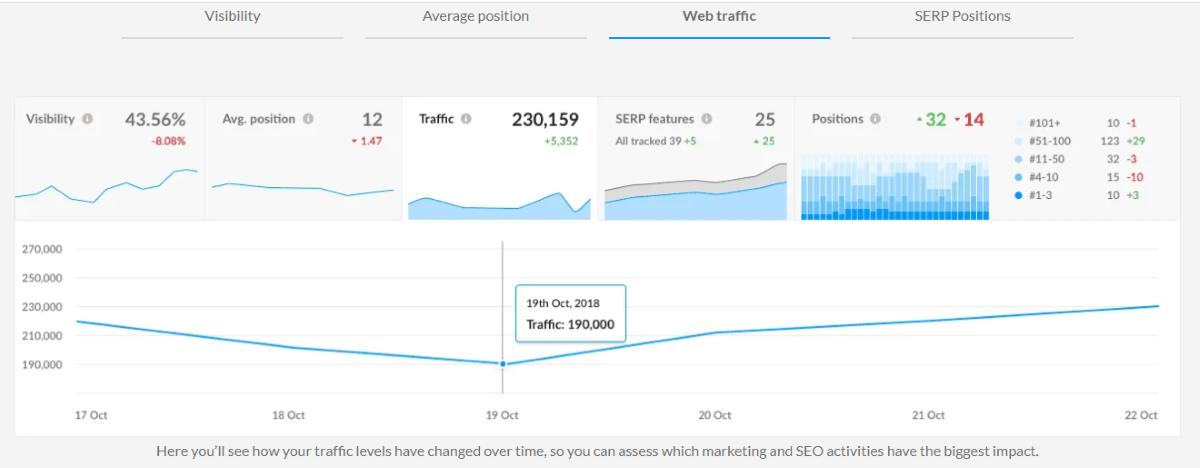The width and height of the screenshot is (1200, 468).
Task: Click the 210,000 y-axis label
Action: tap(42, 336)
